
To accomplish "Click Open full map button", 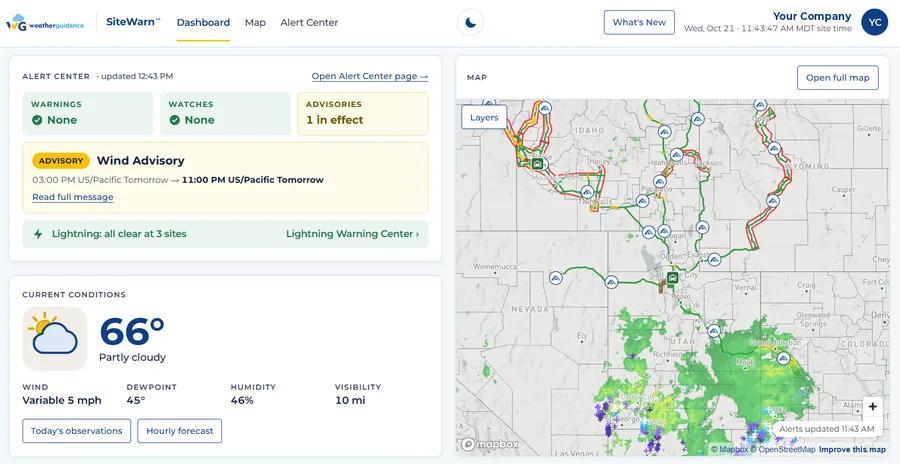I will point(837,78).
